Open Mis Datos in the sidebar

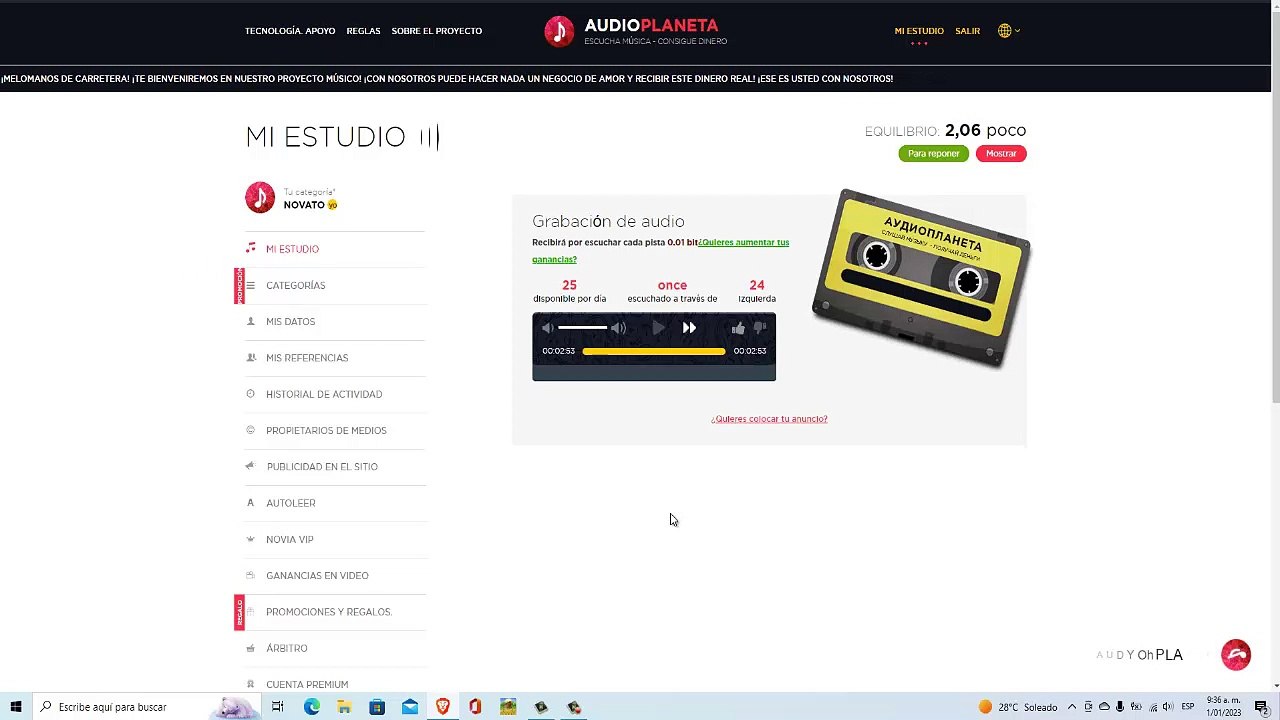tap(290, 322)
